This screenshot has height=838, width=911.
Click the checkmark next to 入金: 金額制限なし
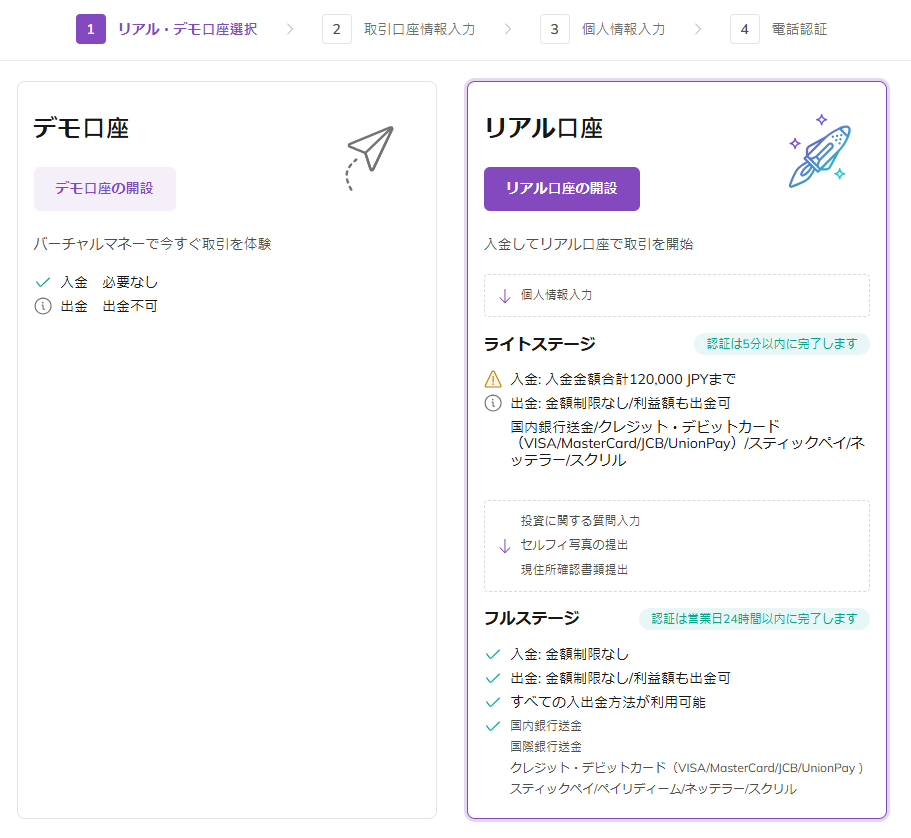[493, 654]
